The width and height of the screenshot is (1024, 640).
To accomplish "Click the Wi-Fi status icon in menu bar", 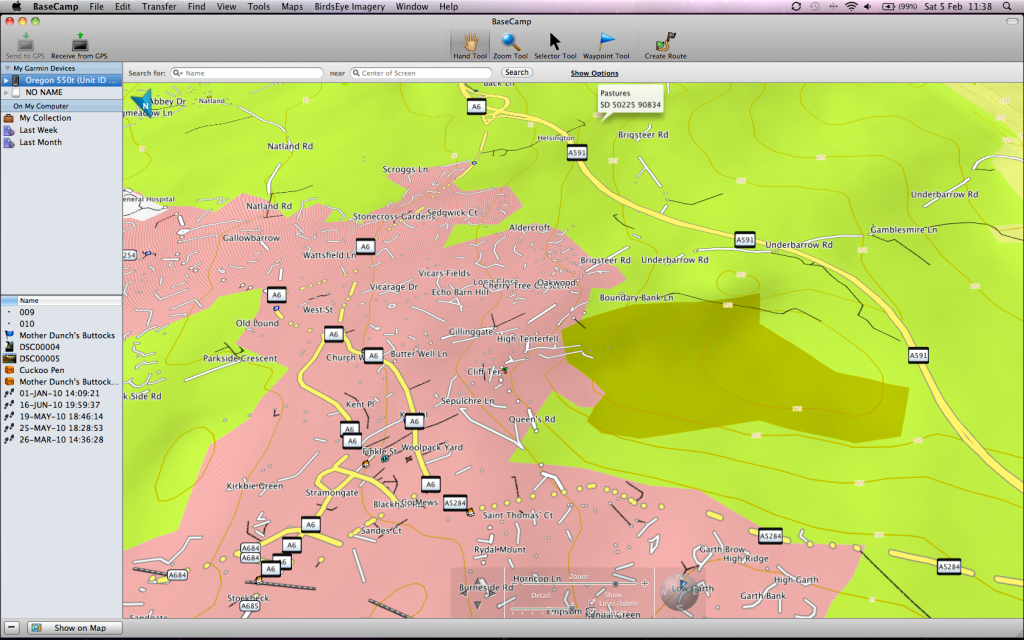I will tap(851, 7).
